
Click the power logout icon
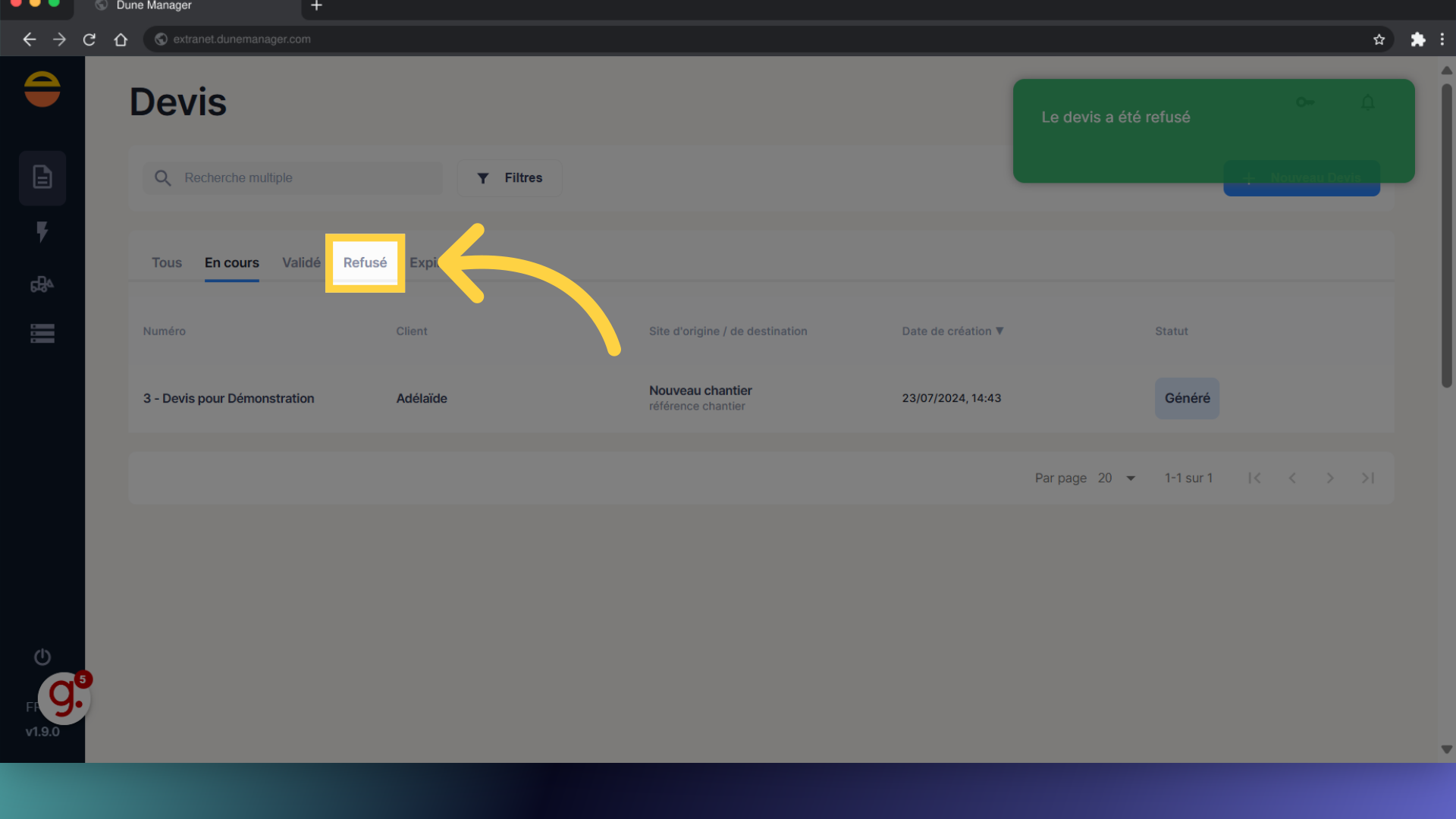tap(42, 657)
